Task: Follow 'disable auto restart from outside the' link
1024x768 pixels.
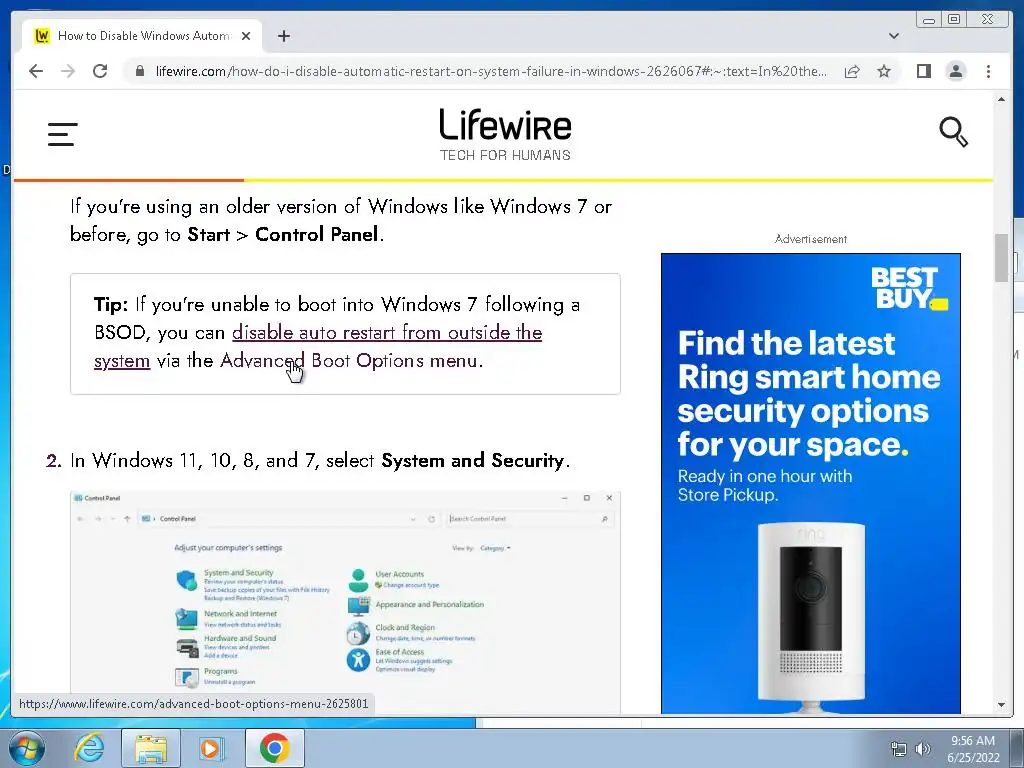Action: click(x=387, y=332)
